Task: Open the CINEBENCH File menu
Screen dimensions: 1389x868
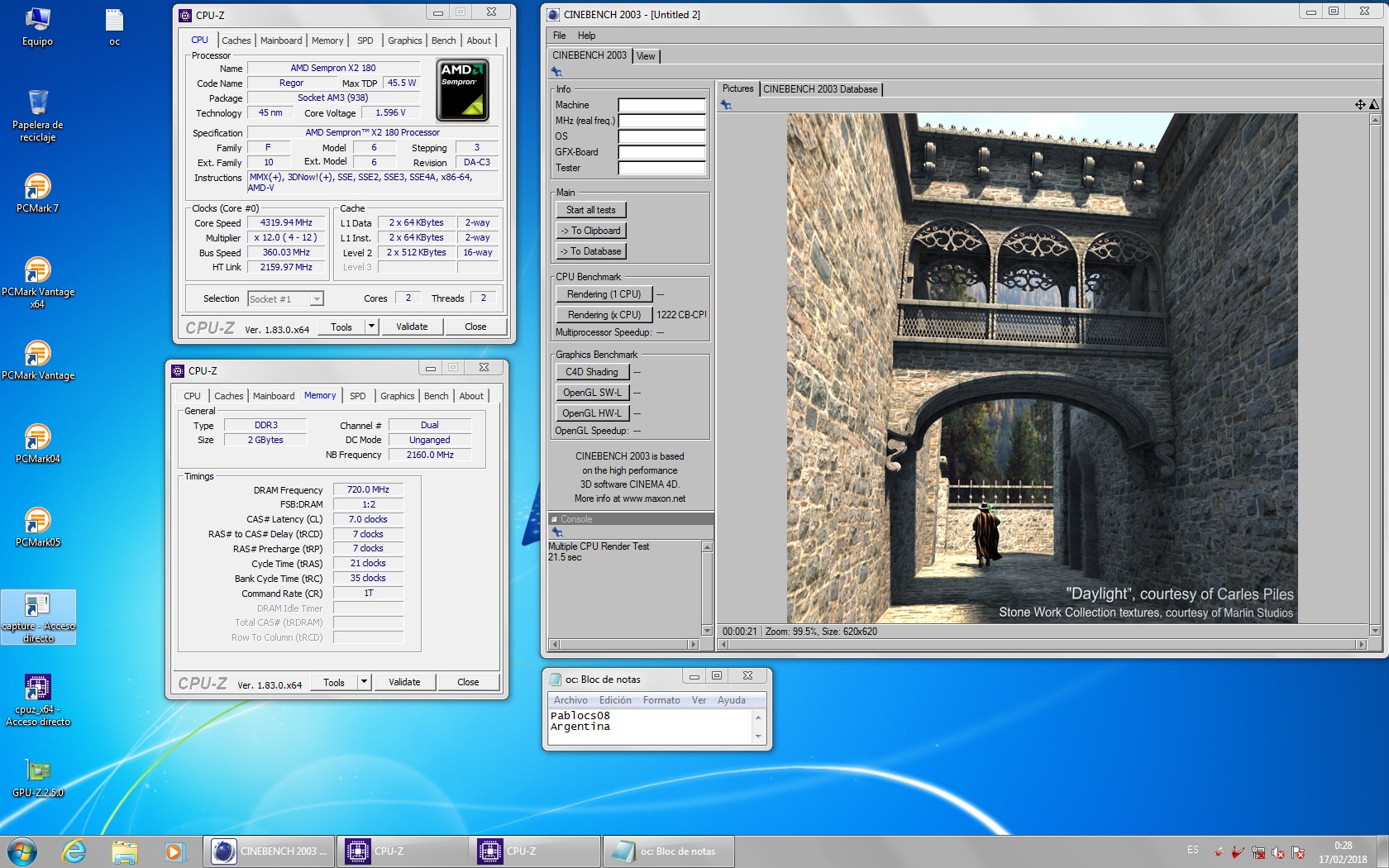Action: tap(559, 36)
